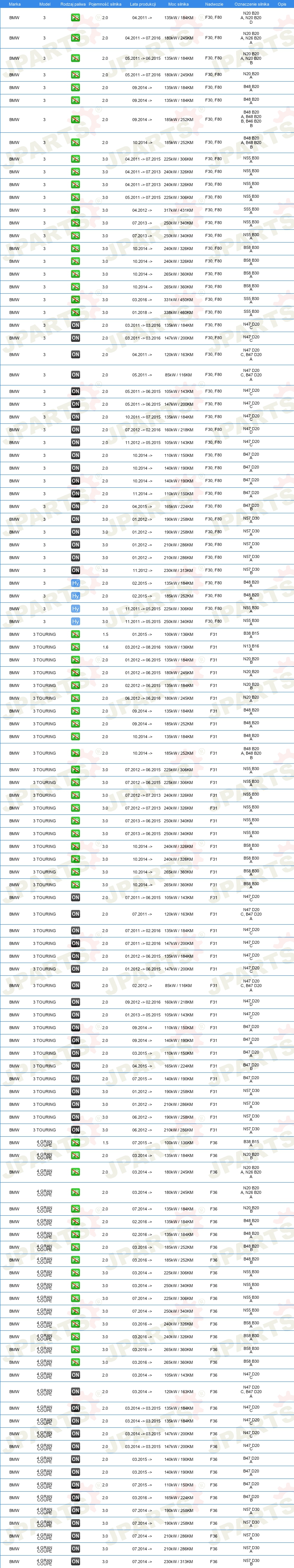Click petrol icon in 3 TOURING 1.5 B38 B15 row
This screenshot has width=294, height=1568.
coord(76,634)
